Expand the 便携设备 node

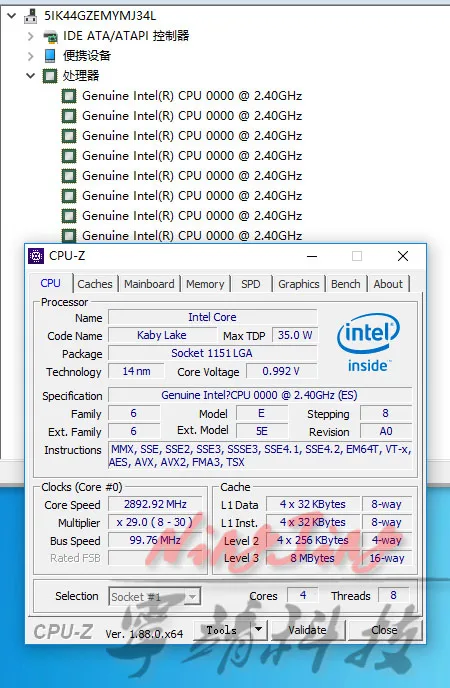(30, 56)
